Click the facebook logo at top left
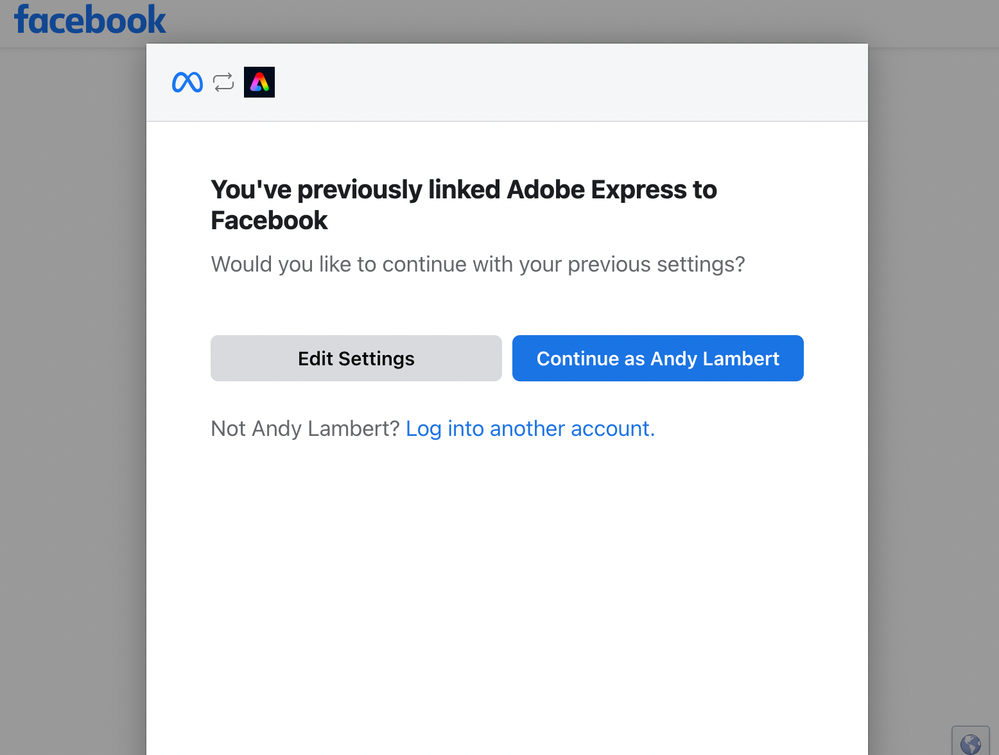Viewport: 999px width, 755px height. [90, 20]
